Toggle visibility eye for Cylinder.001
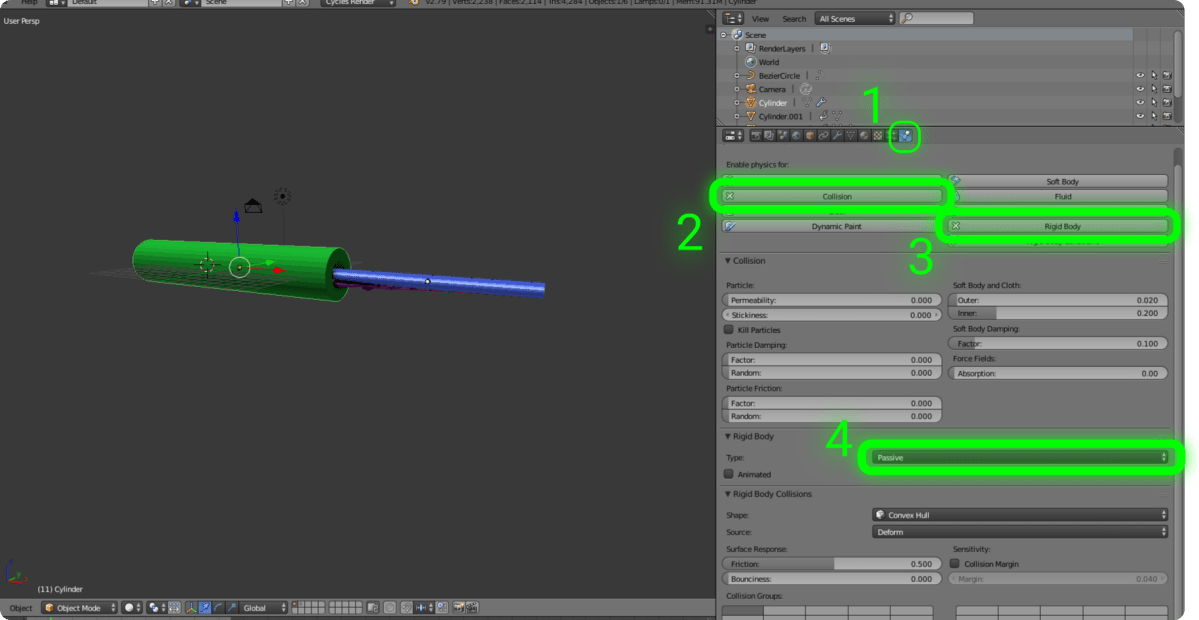The height and width of the screenshot is (620, 1199). pos(1140,116)
